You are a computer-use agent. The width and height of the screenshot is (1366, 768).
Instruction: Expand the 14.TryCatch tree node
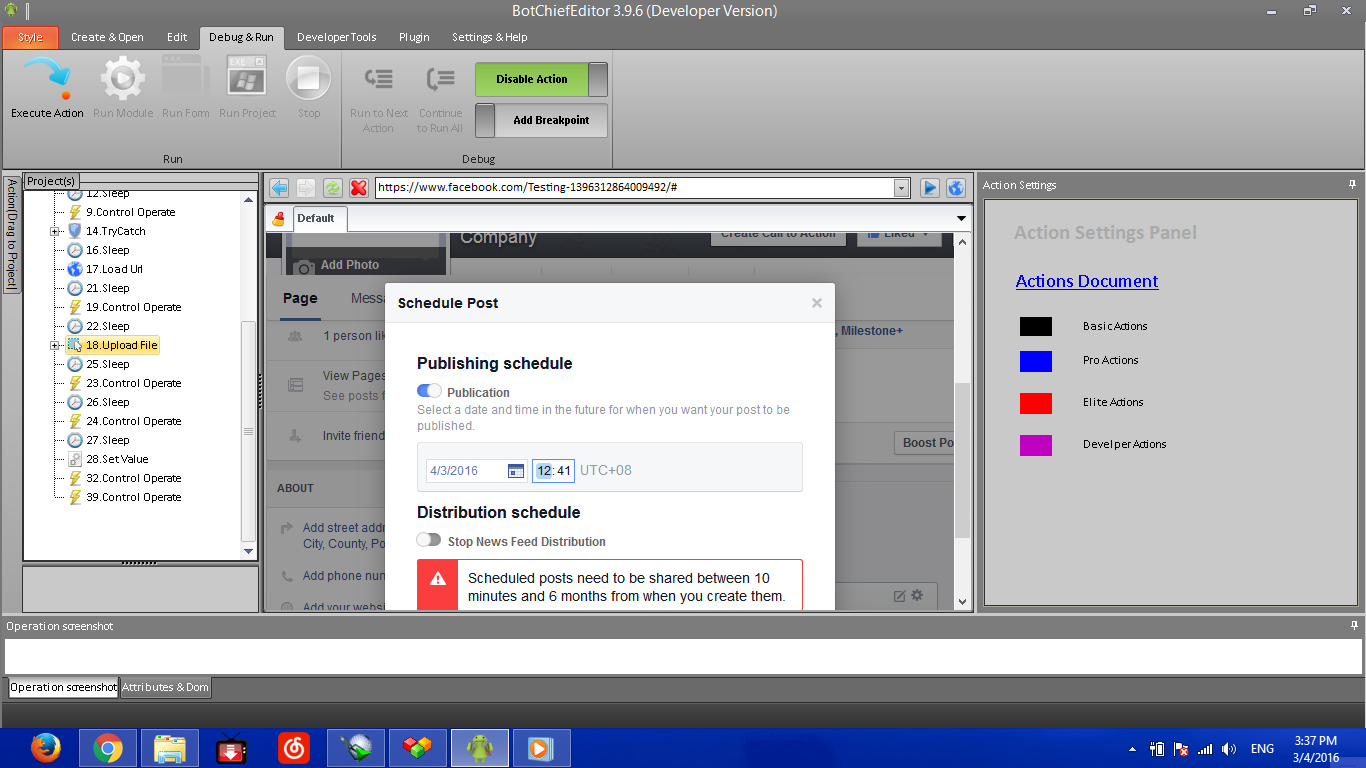[x=55, y=232]
